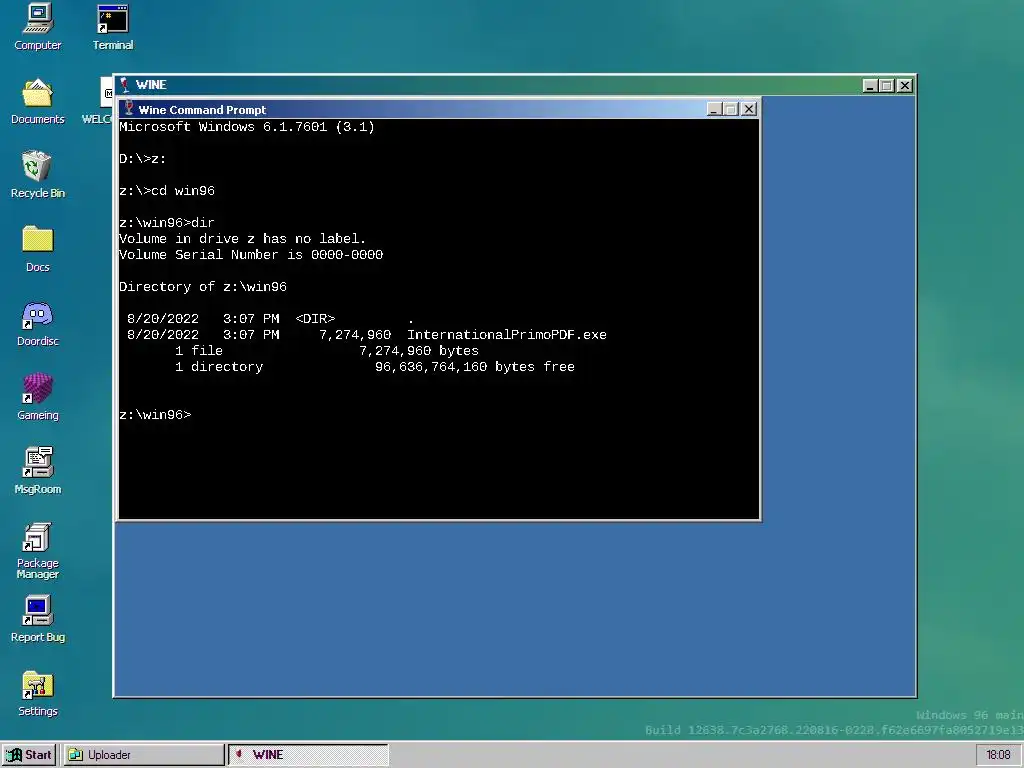Image resolution: width=1024 pixels, height=768 pixels.
Task: Launch the Terminal desktop shortcut
Action: coord(112,26)
